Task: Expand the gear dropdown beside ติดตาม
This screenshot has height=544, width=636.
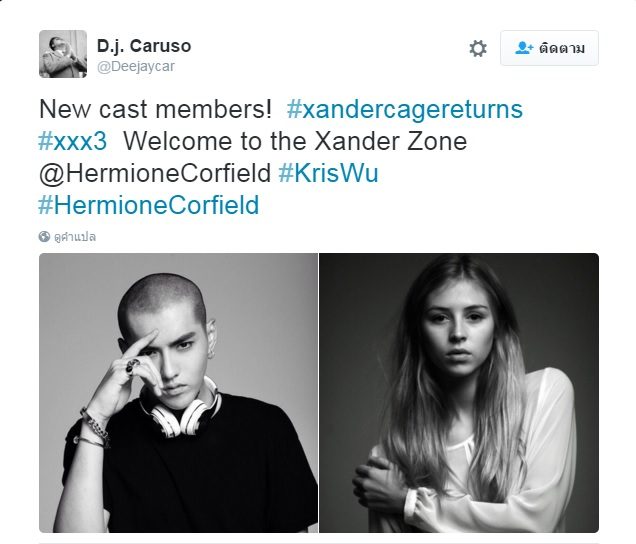Action: pos(478,48)
